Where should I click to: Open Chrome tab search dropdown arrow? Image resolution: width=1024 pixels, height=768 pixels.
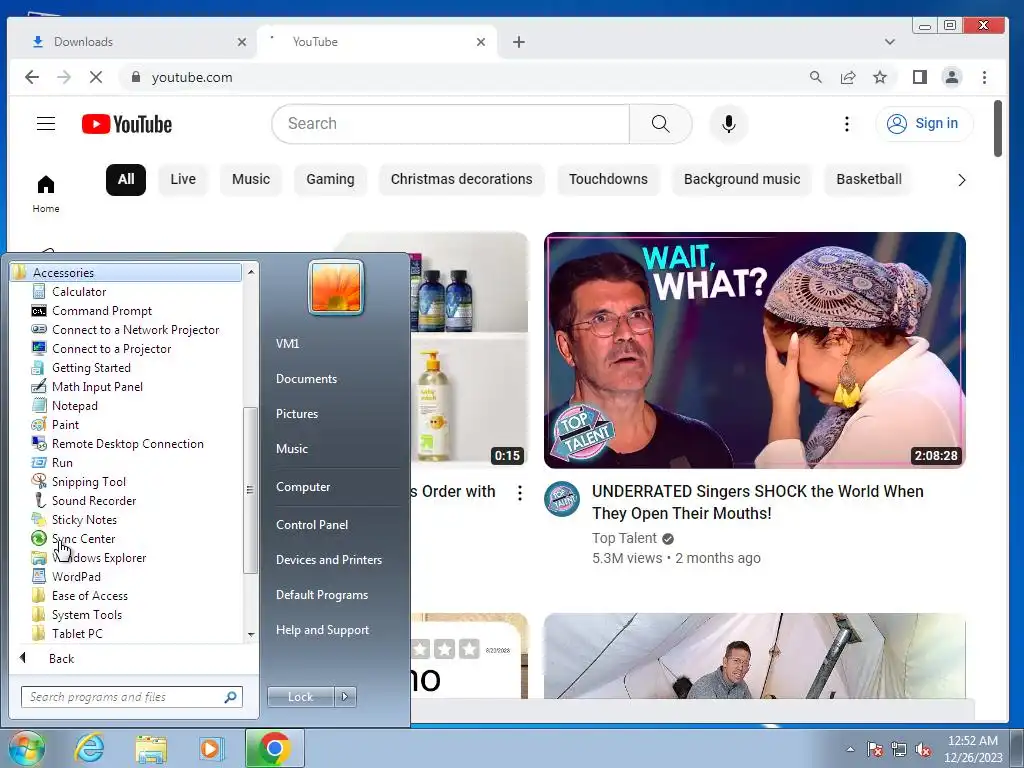tap(889, 42)
